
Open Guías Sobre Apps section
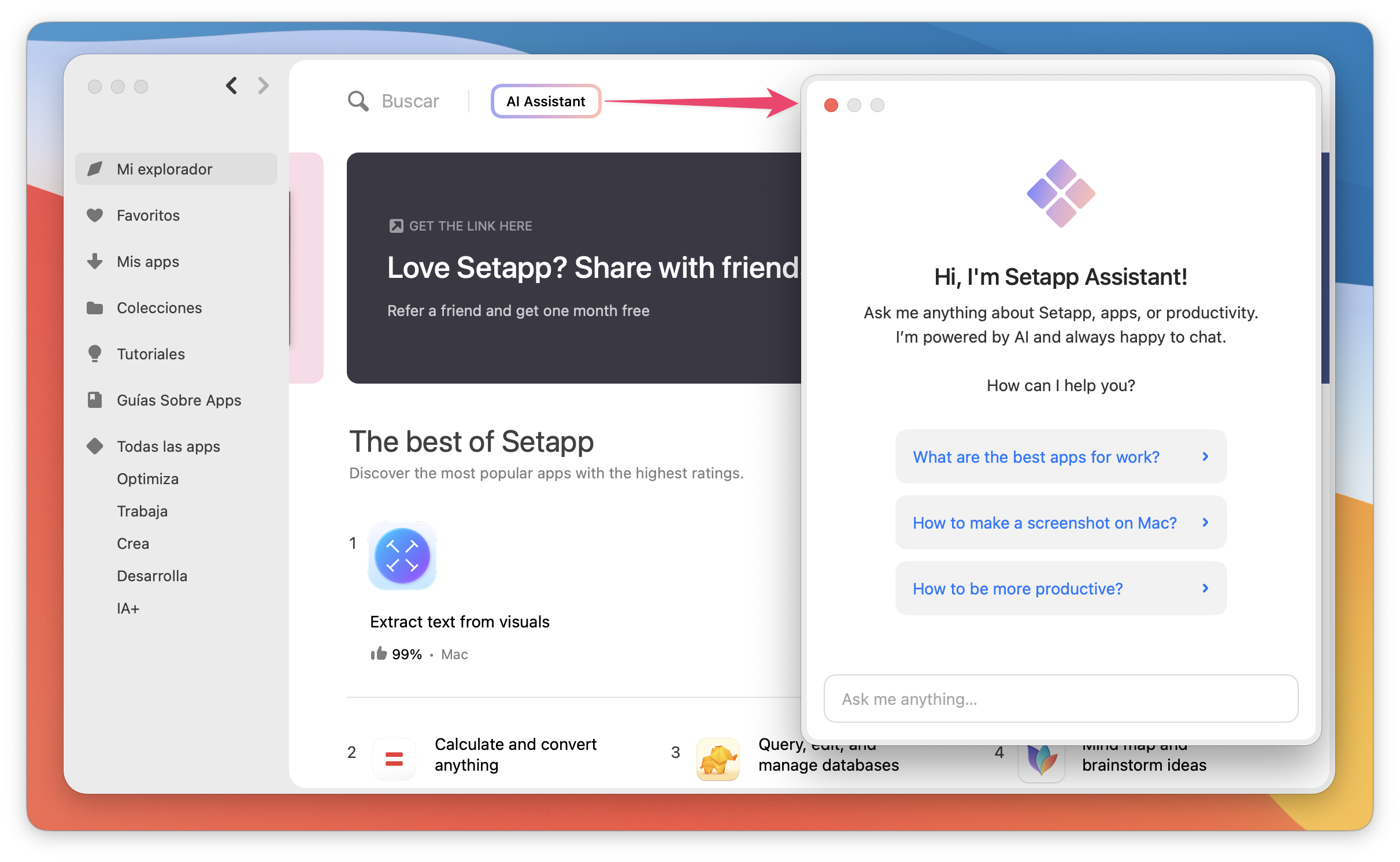(x=176, y=400)
